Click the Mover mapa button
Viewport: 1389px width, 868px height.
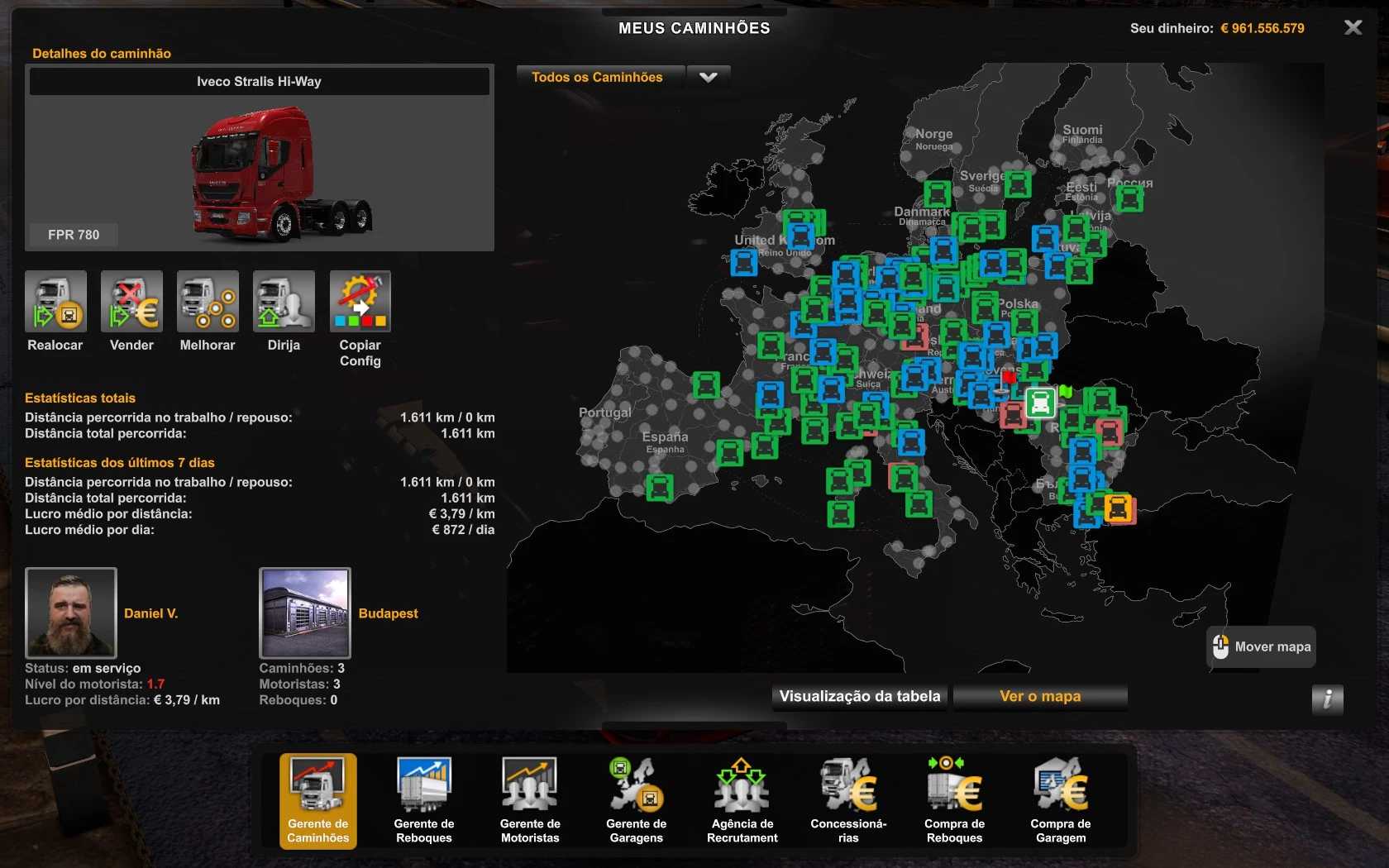(1262, 647)
